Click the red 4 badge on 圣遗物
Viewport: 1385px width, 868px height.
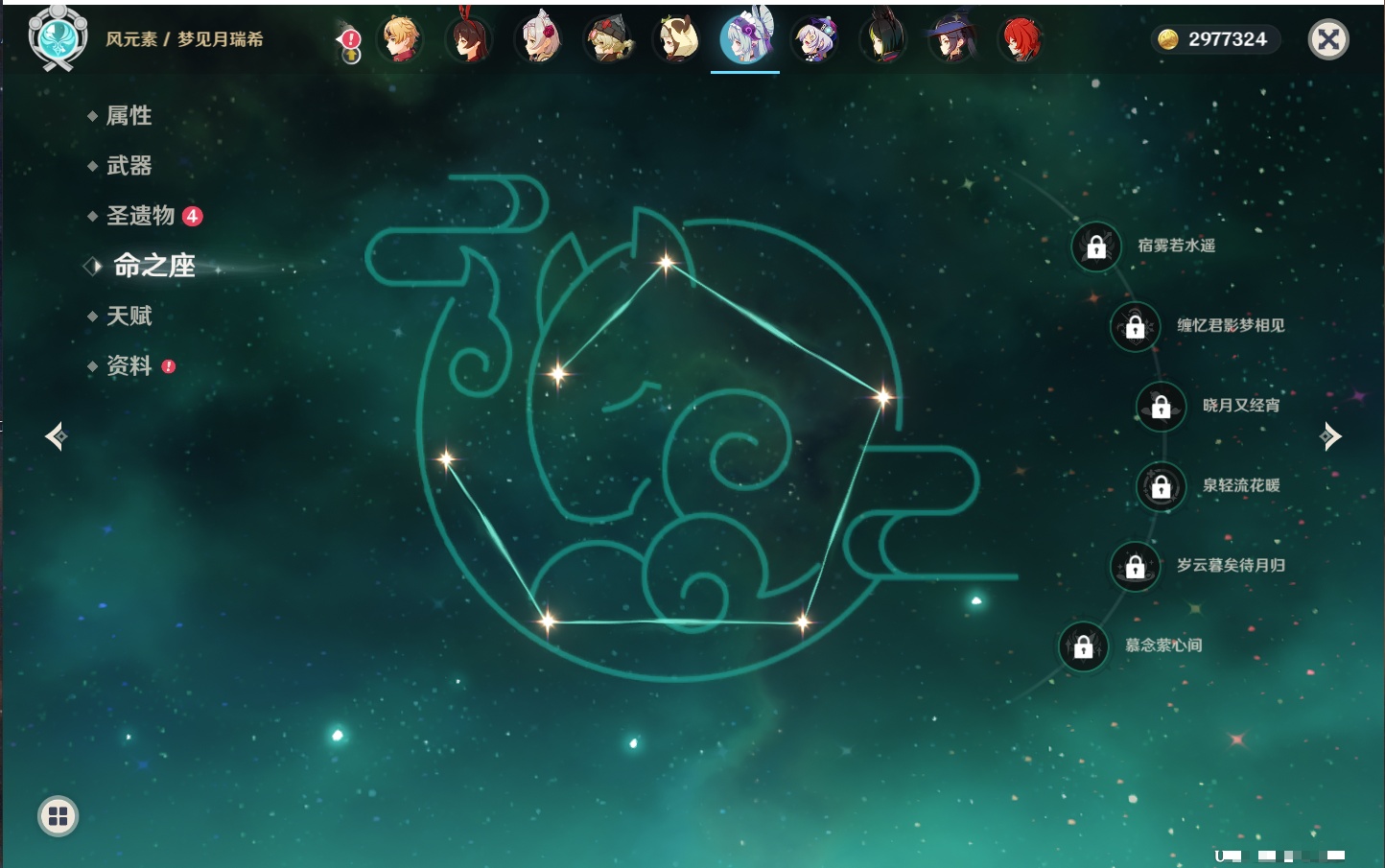pyautogui.click(x=193, y=216)
